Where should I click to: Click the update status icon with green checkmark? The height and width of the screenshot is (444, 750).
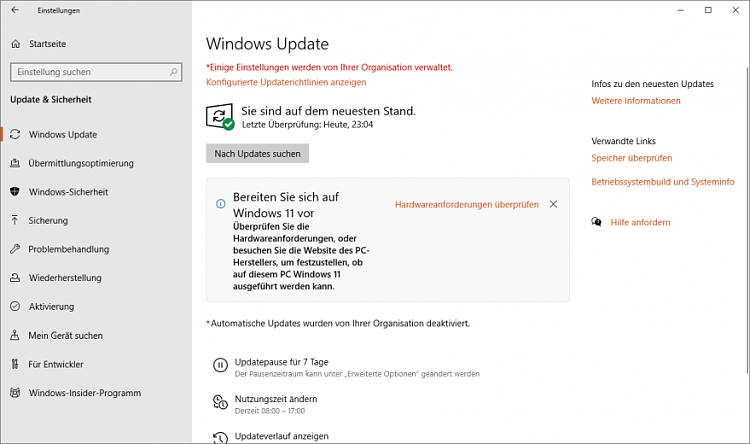pyautogui.click(x=220, y=117)
